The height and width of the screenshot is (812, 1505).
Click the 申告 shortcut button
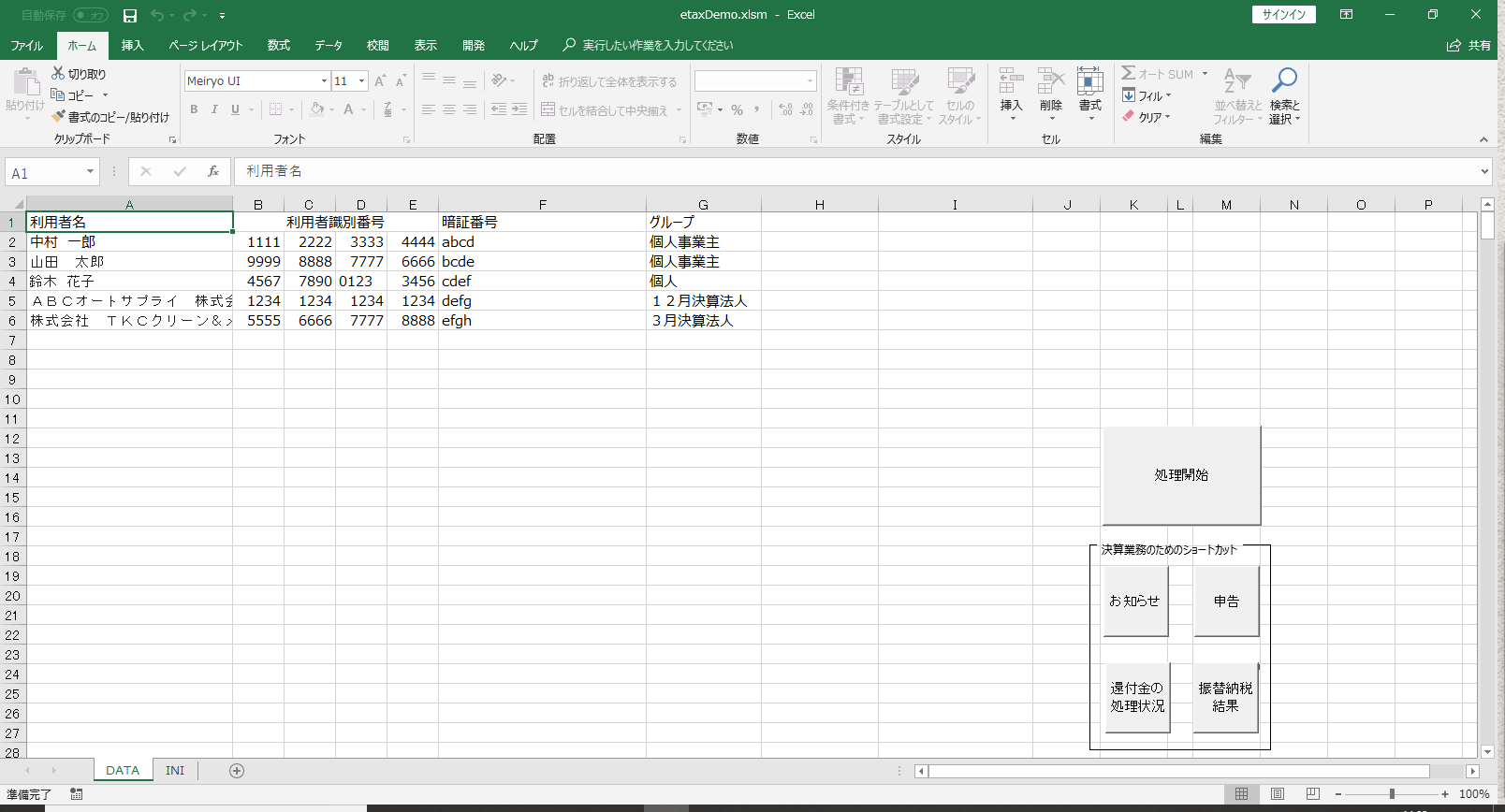(x=1226, y=602)
